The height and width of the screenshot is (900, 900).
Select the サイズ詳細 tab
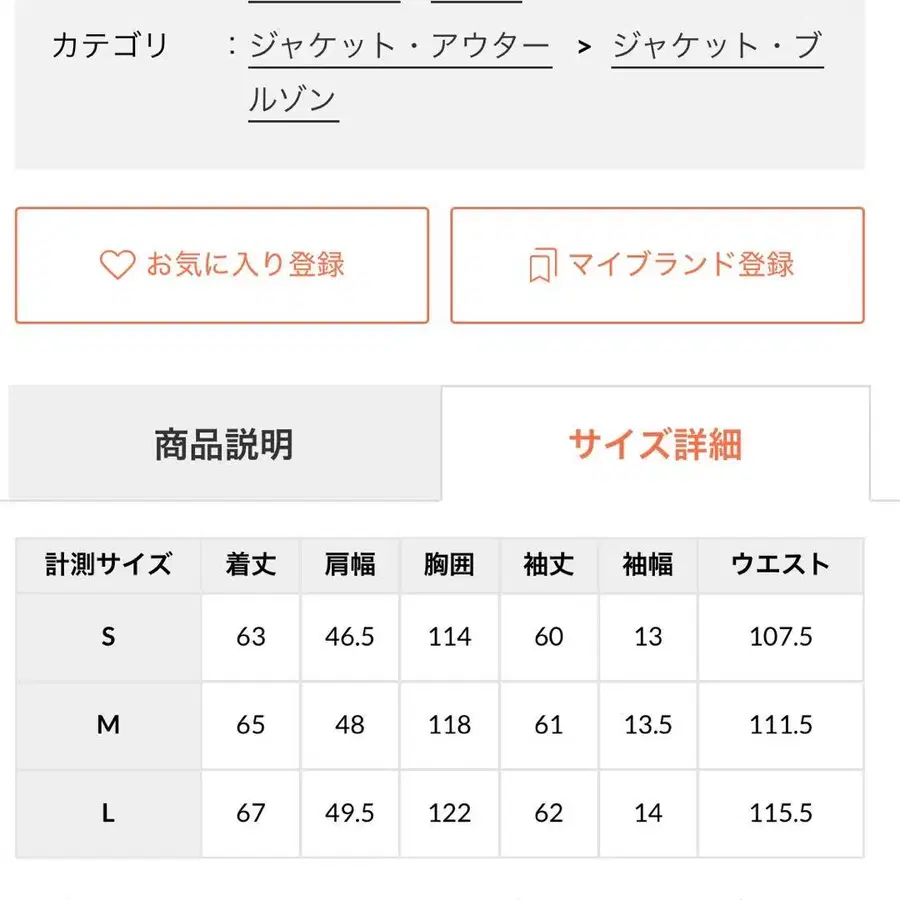point(655,444)
